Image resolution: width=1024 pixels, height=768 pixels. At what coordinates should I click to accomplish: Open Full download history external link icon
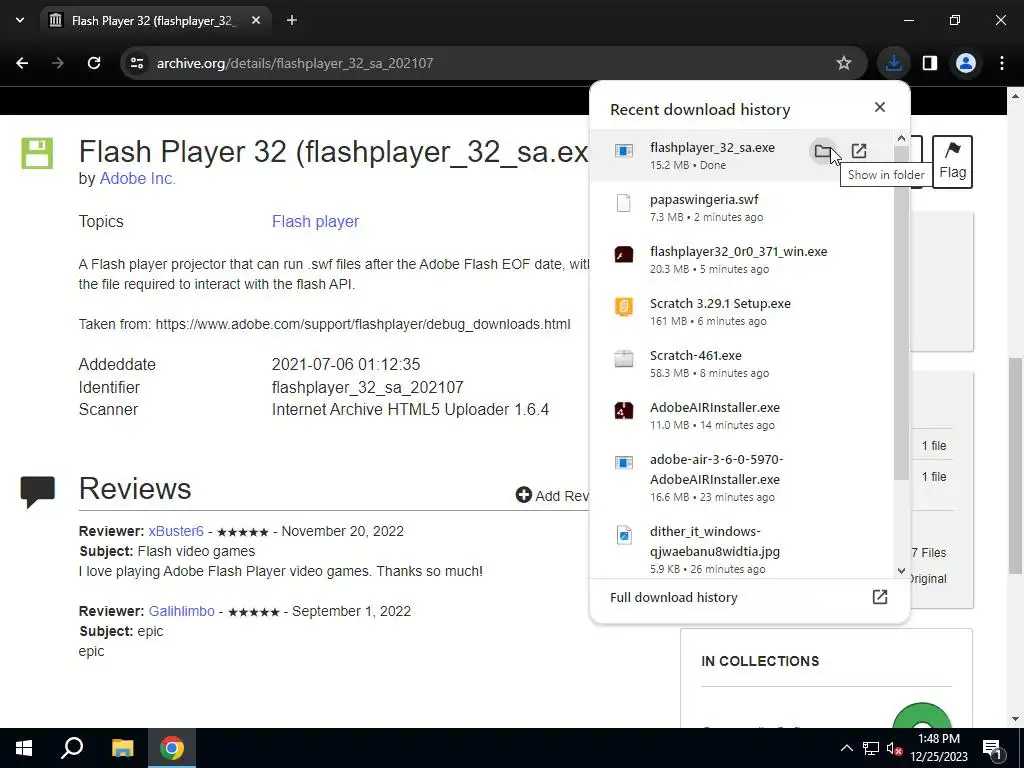[880, 597]
